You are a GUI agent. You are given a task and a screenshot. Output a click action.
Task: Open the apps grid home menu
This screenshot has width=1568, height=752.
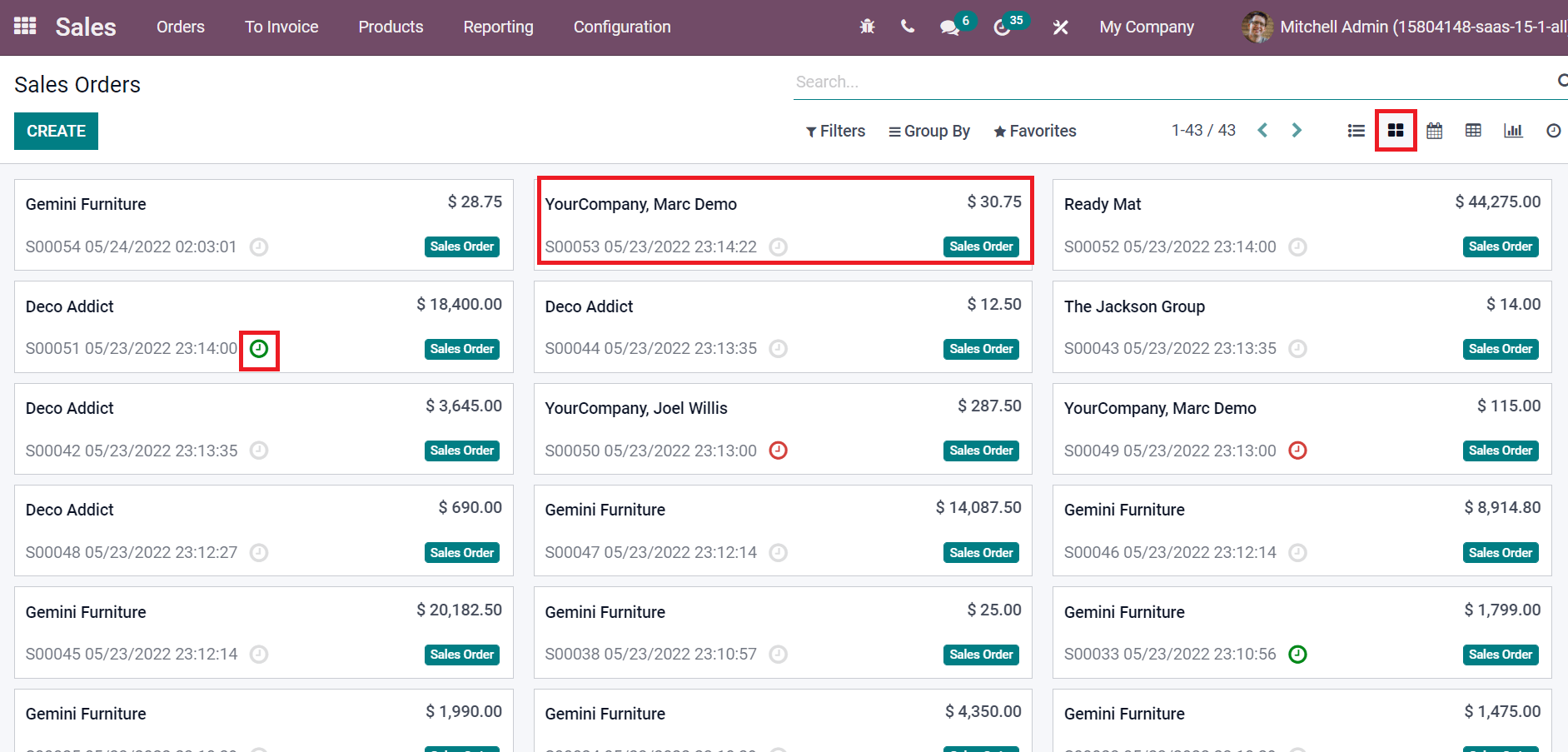click(x=25, y=27)
